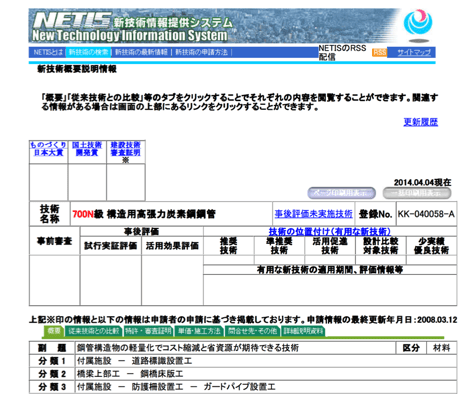Click the 活用促進技術 column header
The height and width of the screenshot is (394, 476).
pos(330,246)
